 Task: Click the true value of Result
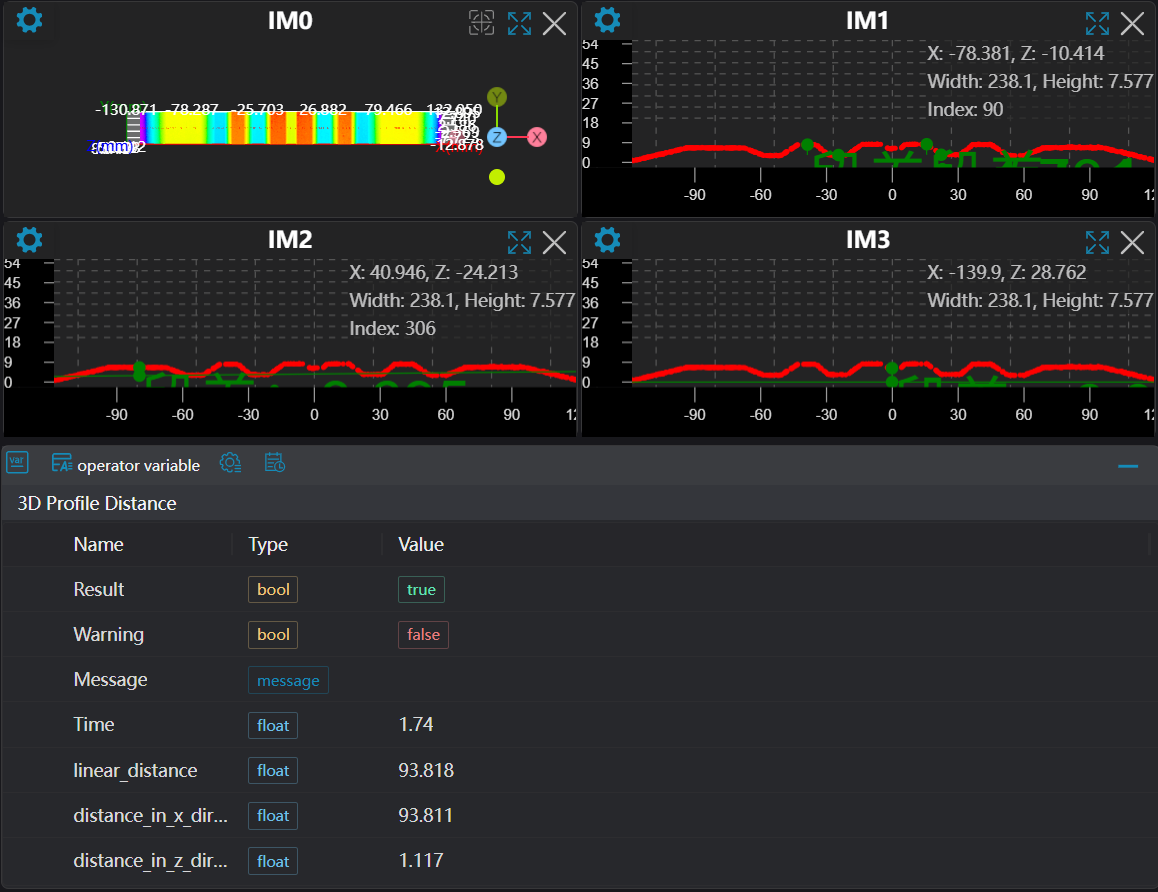point(421,590)
